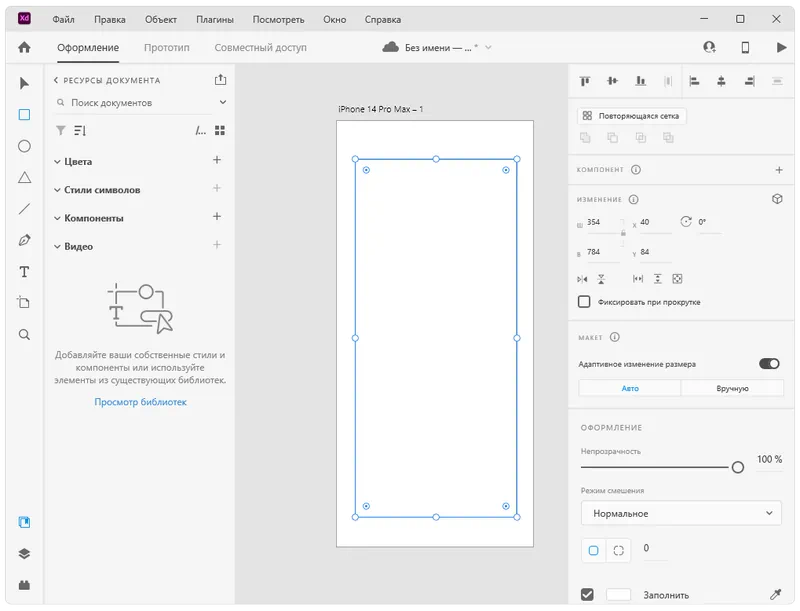Select the Rectangle tool
This screenshot has height=611, width=800.
pos(24,115)
